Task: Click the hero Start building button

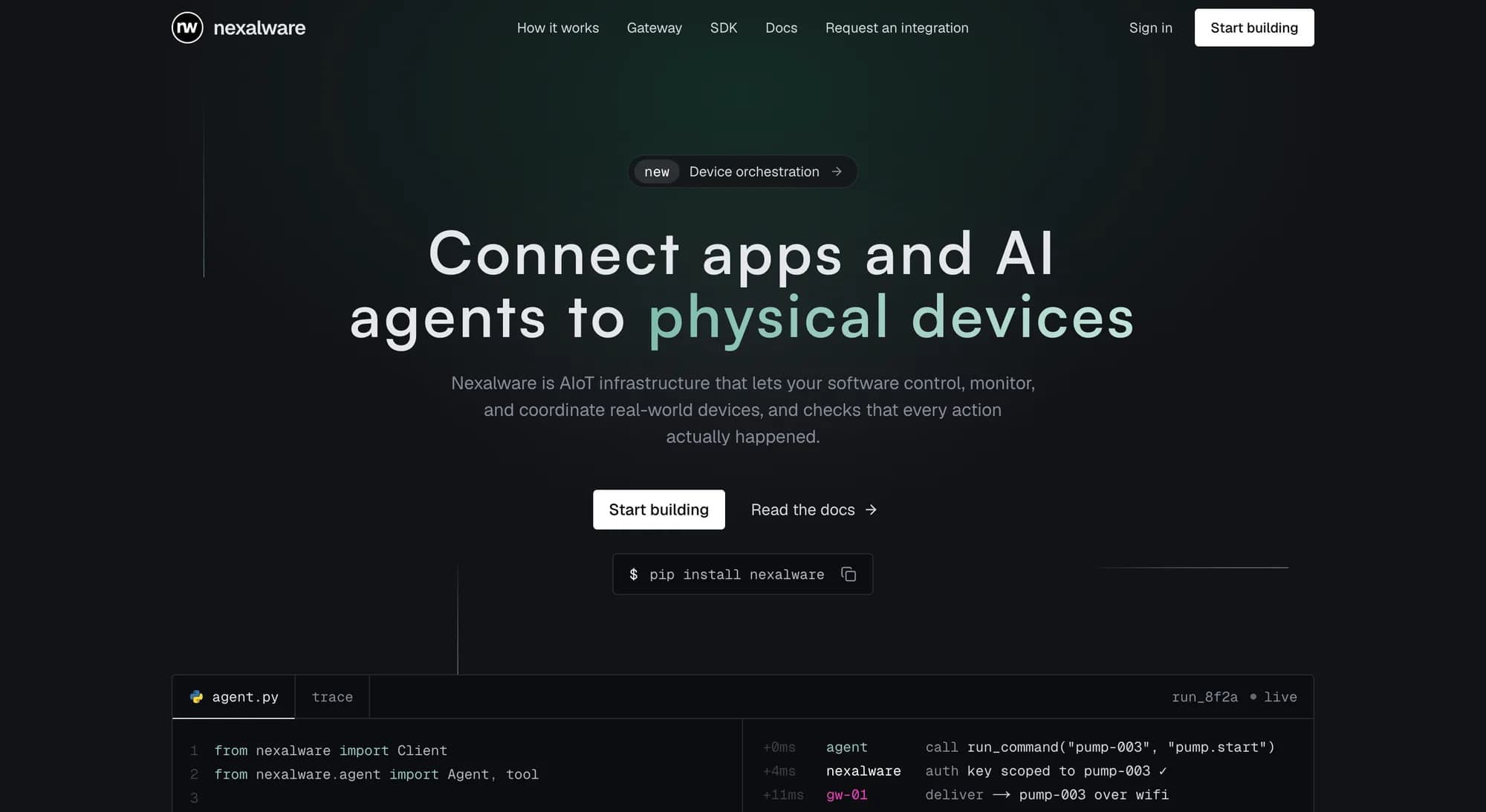Action: click(659, 510)
